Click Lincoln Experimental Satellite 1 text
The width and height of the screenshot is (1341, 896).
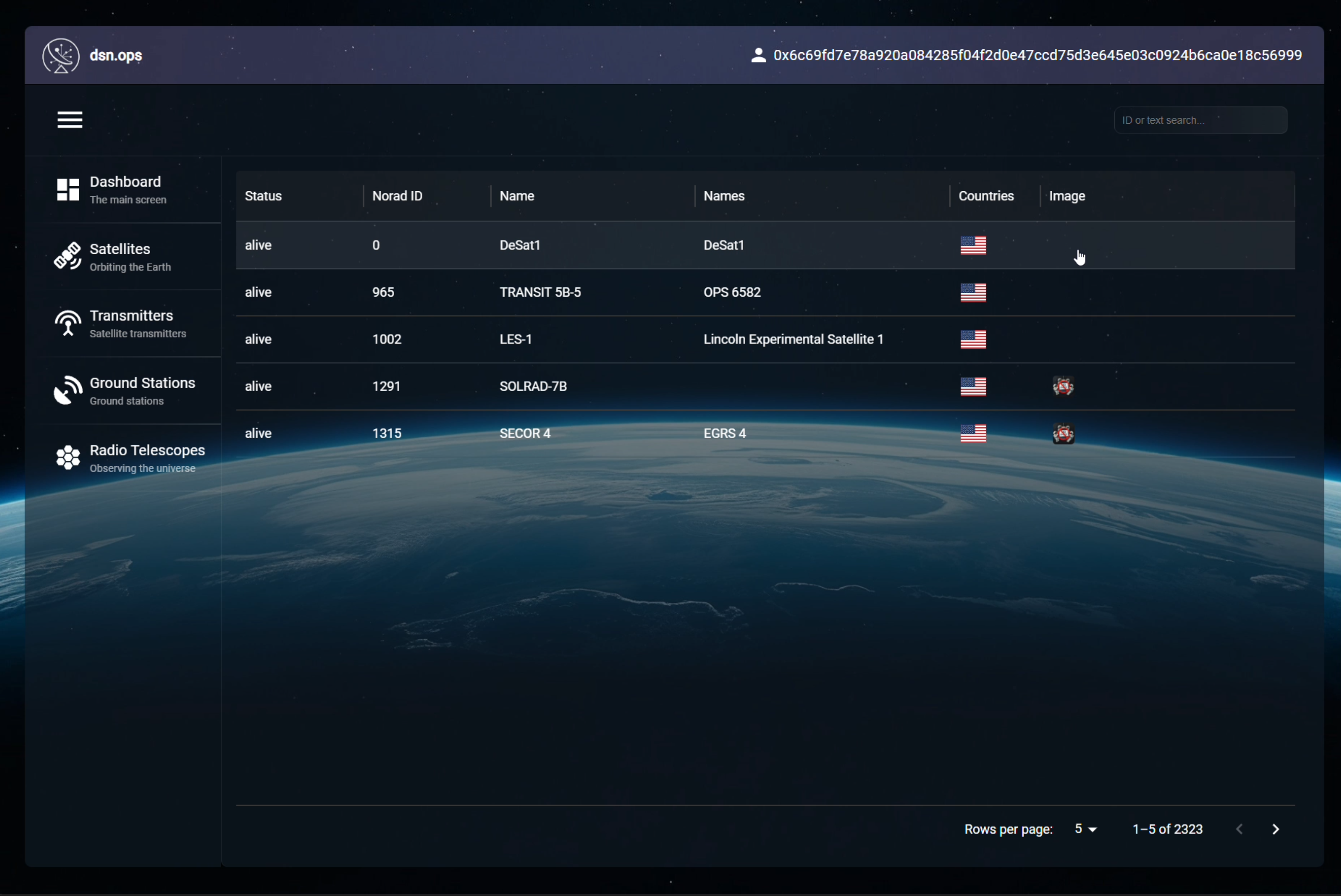[793, 339]
